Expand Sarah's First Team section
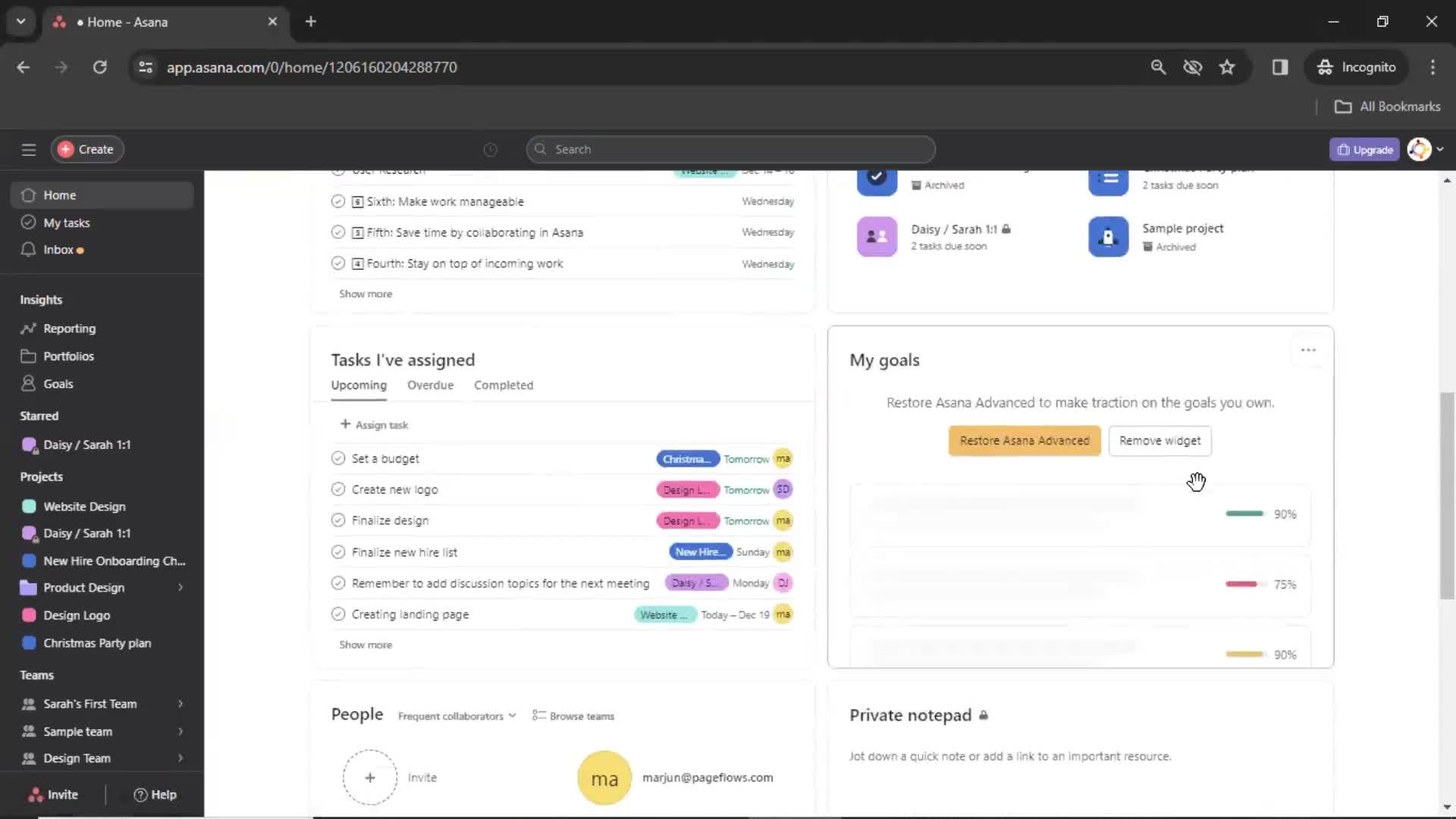Viewport: 1456px width, 819px height. coord(179,703)
